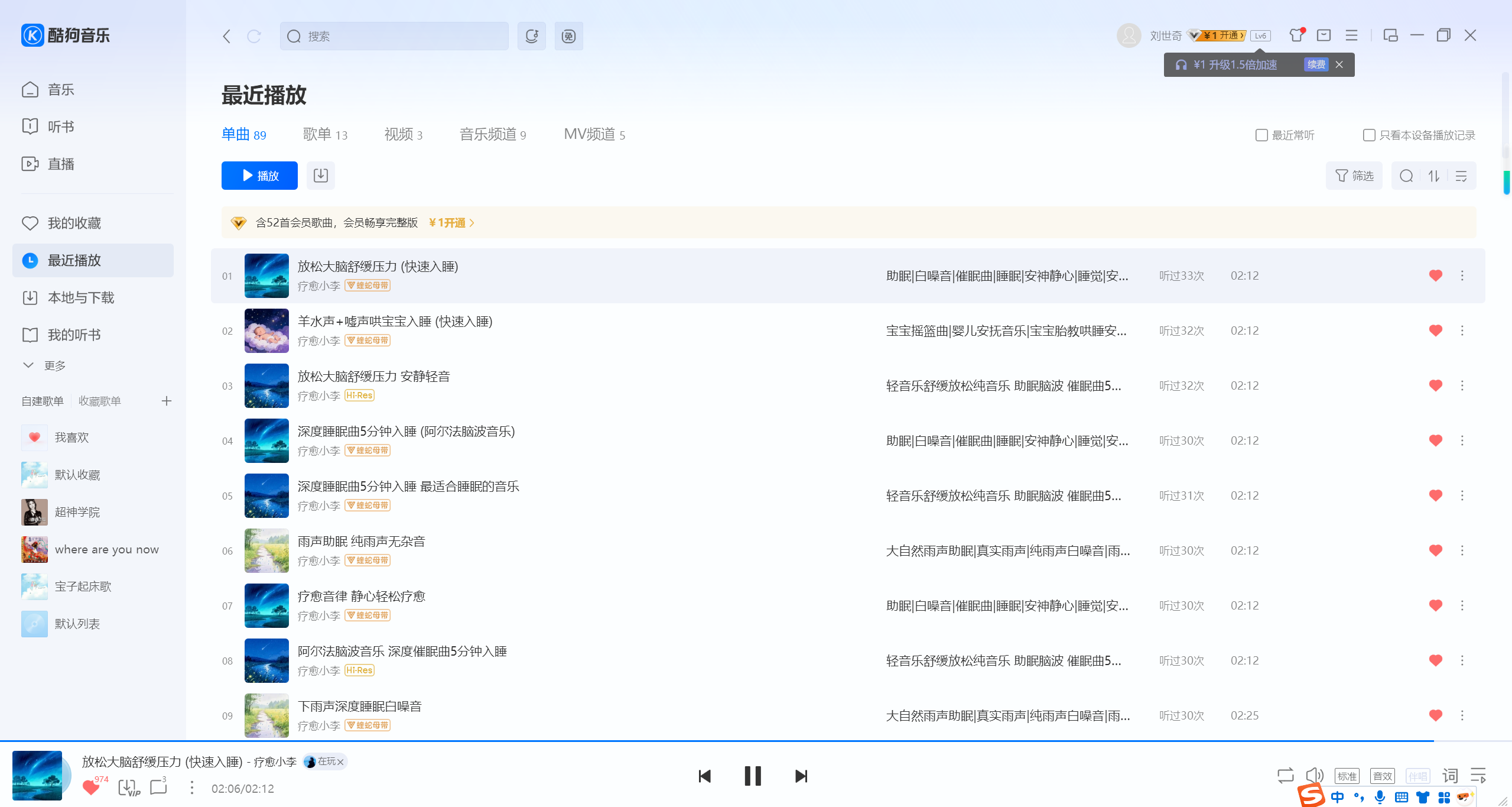
Task: Check 只看本设备播放记录 option
Action: (1368, 135)
